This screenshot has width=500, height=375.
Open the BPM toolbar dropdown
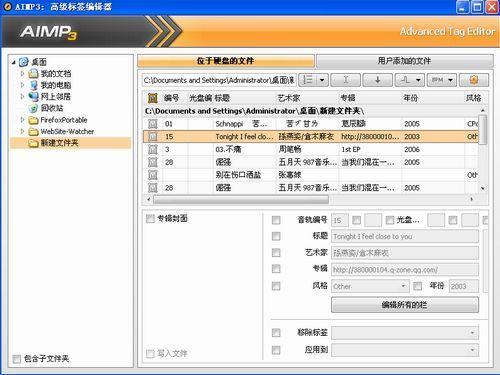(442, 80)
